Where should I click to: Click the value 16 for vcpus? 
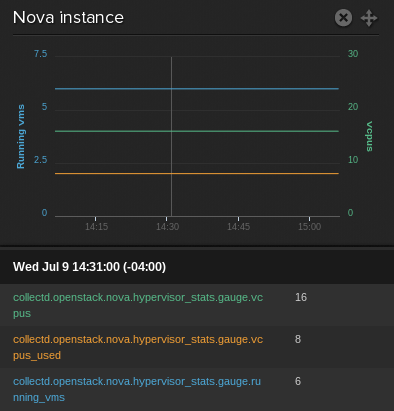(301, 297)
